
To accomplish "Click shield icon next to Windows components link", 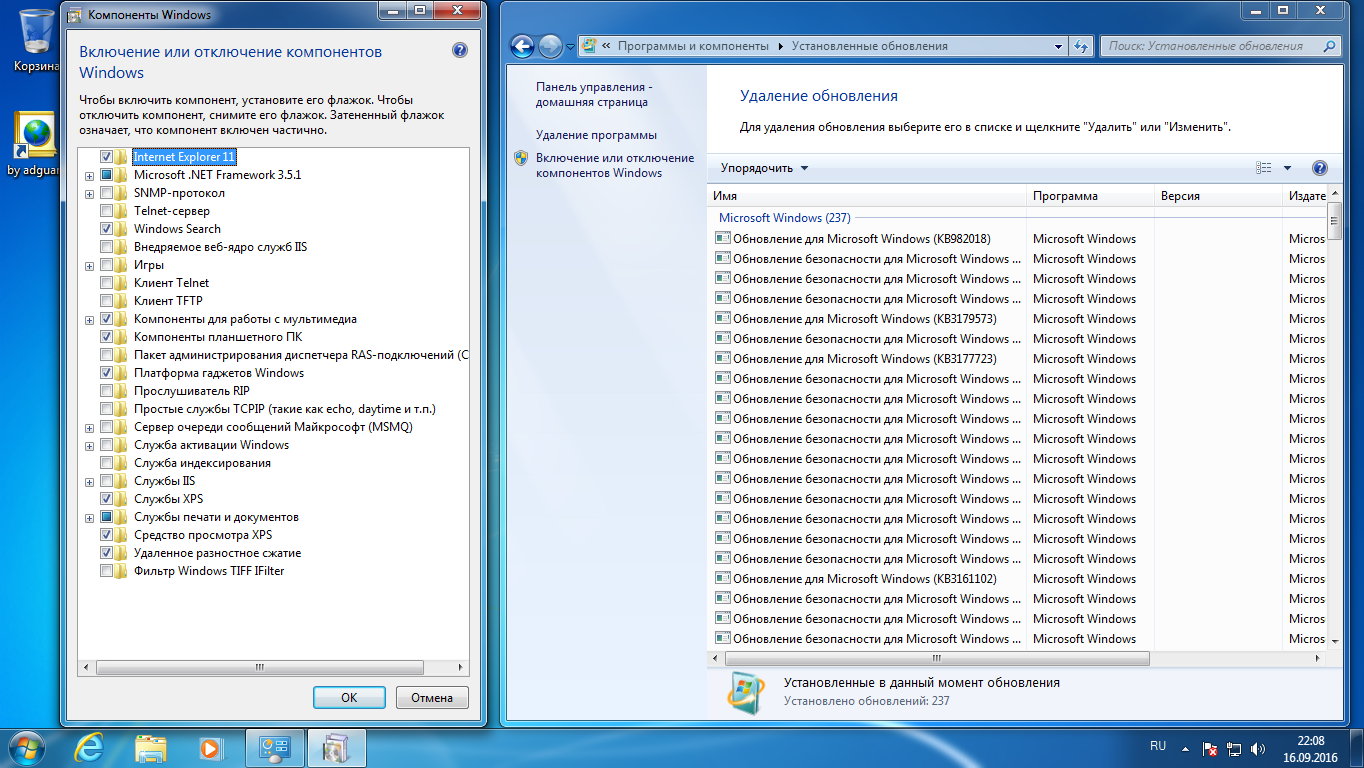I will click(x=521, y=158).
